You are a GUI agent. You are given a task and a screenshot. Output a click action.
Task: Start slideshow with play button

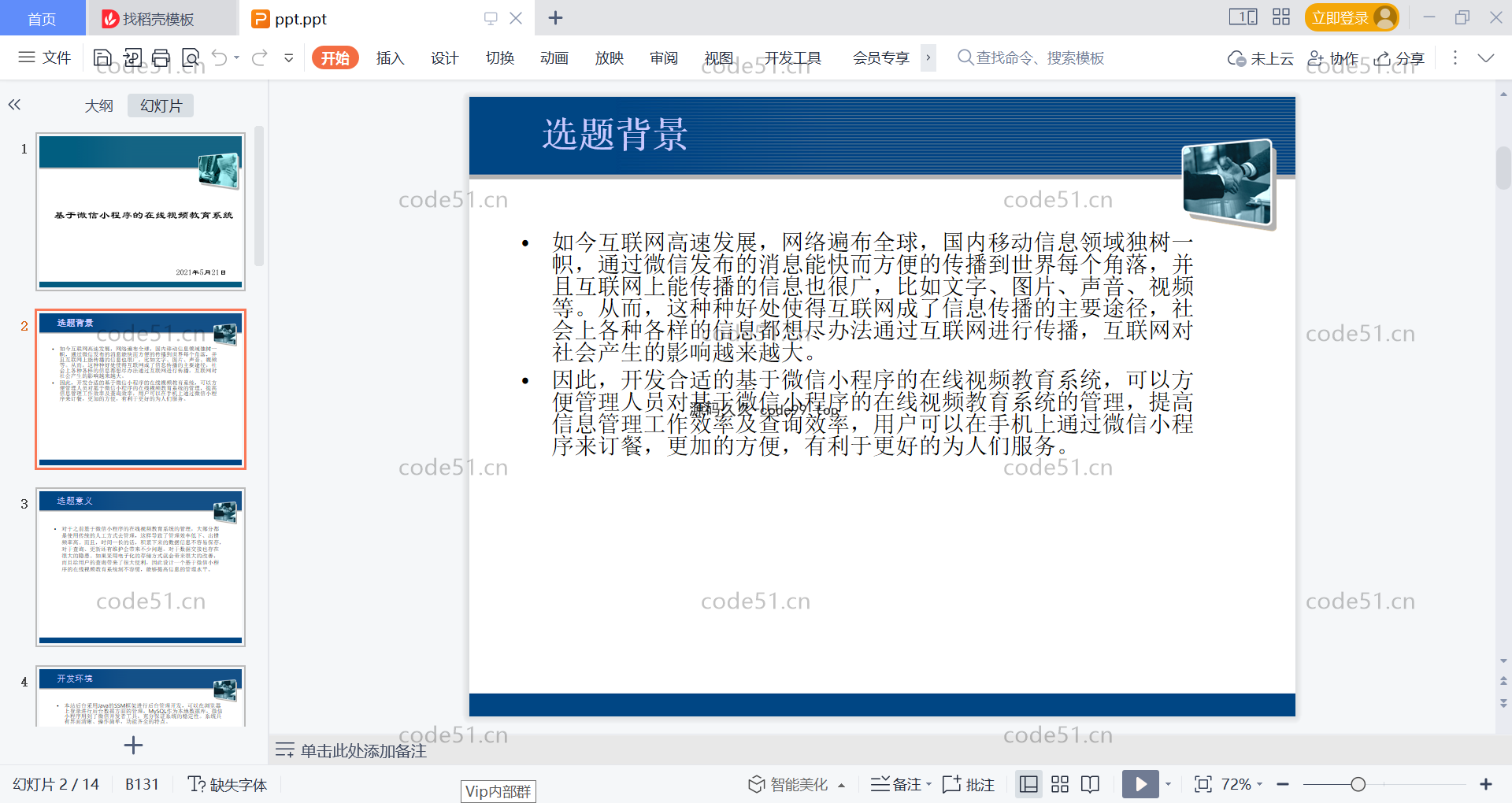pyautogui.click(x=1140, y=784)
